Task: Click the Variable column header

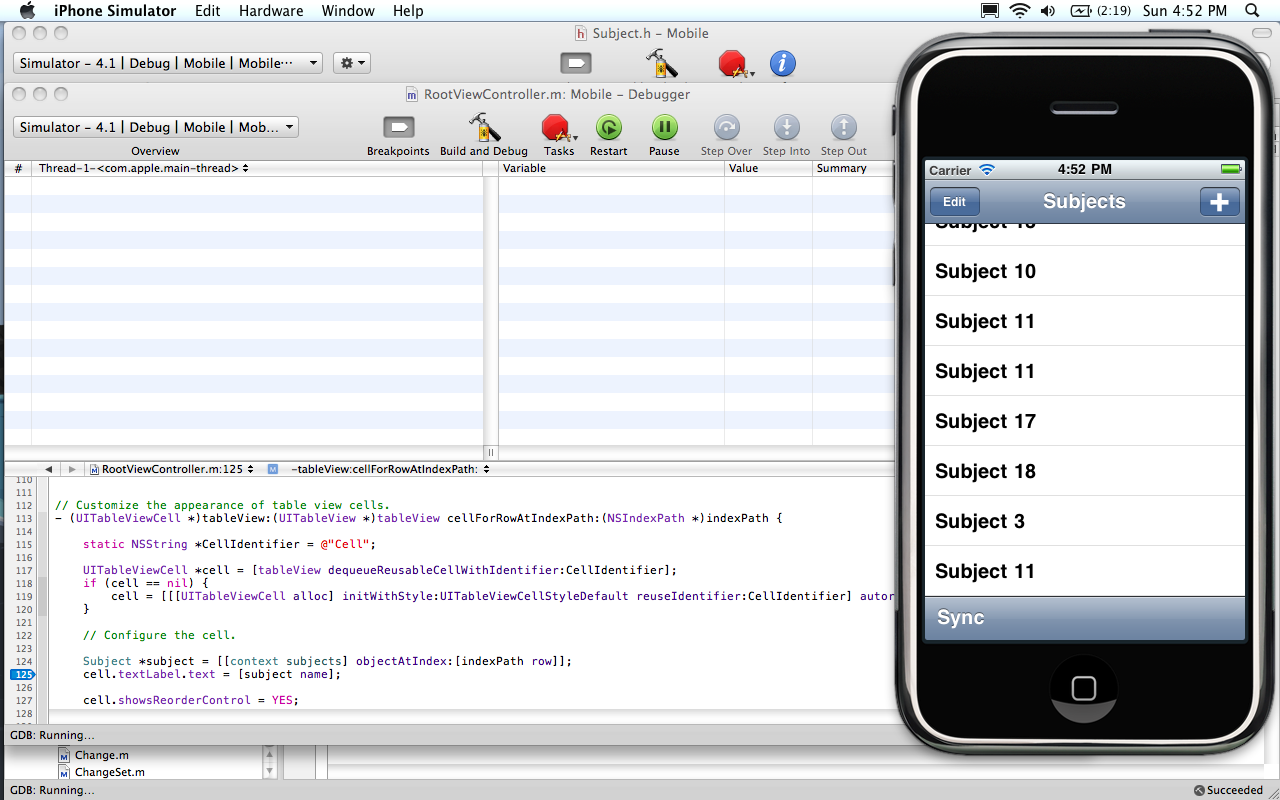Action: coord(611,168)
